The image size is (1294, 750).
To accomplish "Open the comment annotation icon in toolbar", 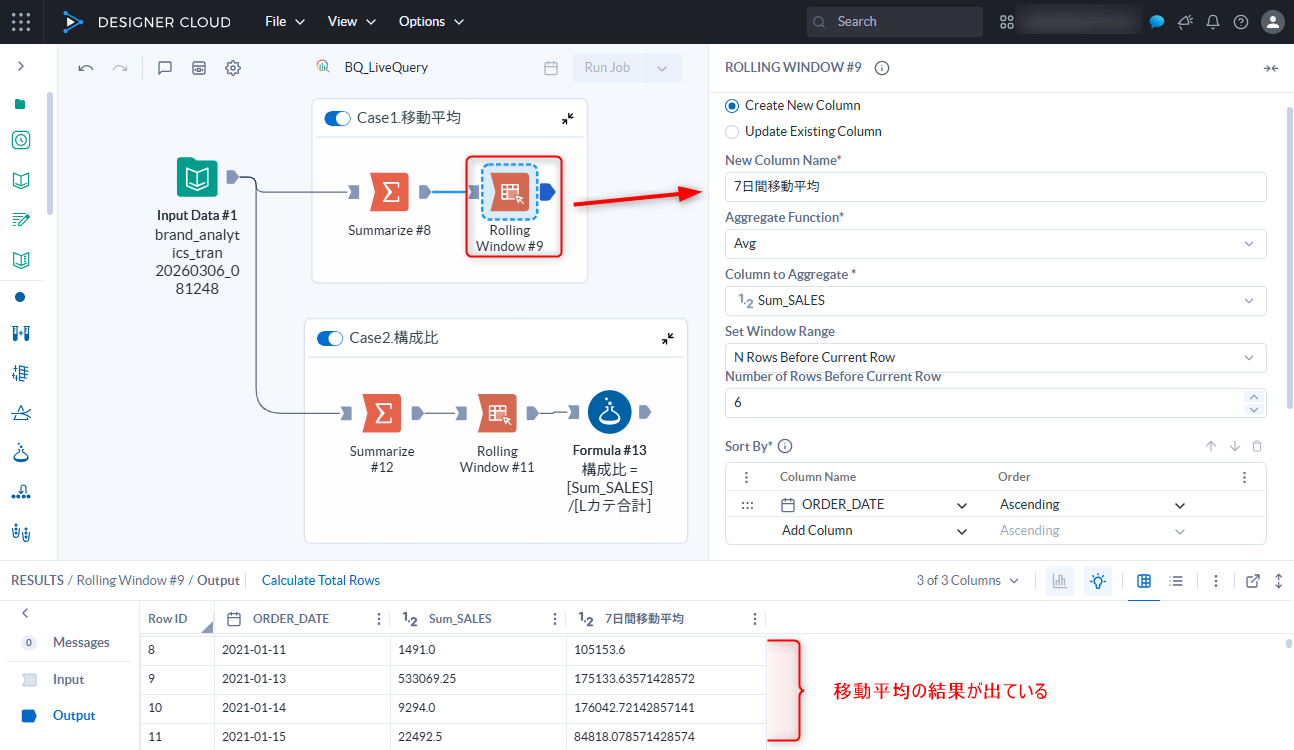I will point(165,68).
